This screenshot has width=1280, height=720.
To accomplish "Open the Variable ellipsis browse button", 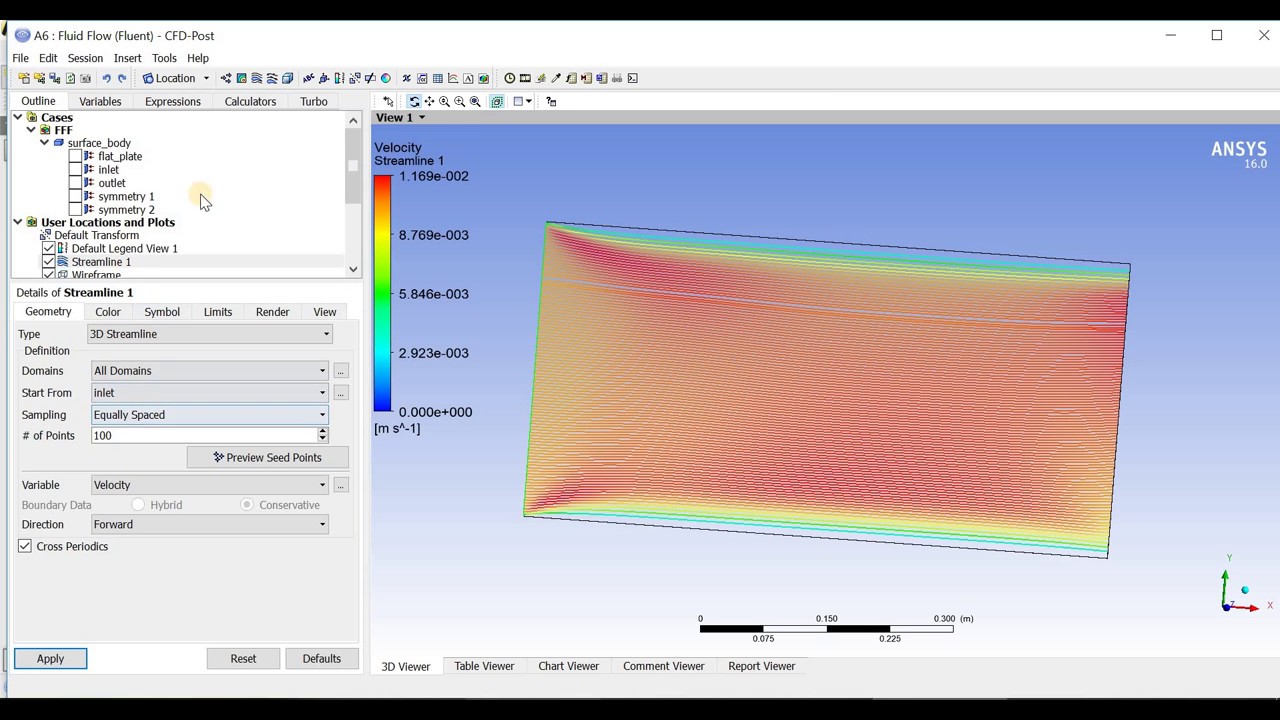I will point(341,485).
